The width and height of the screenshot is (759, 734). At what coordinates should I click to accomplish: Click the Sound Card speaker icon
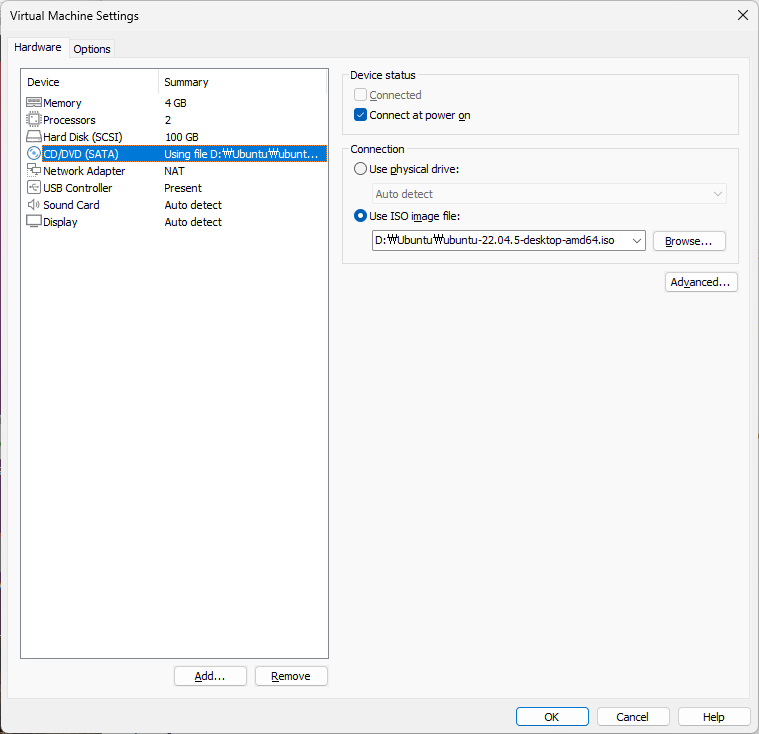click(33, 204)
